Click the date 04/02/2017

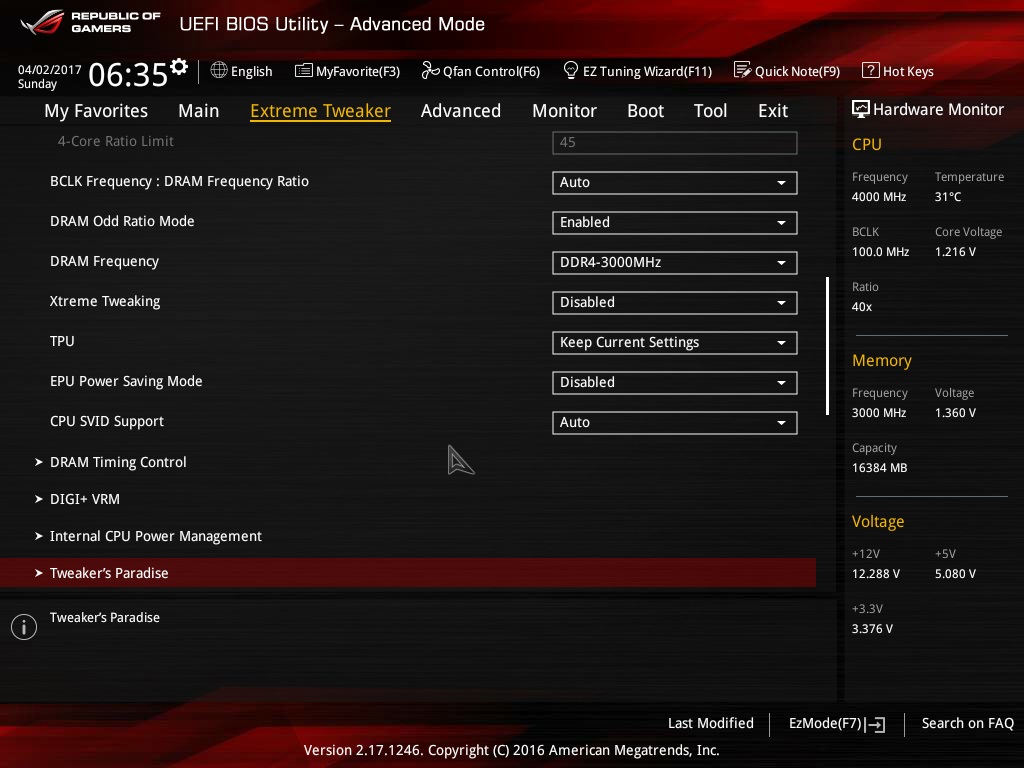tap(50, 70)
